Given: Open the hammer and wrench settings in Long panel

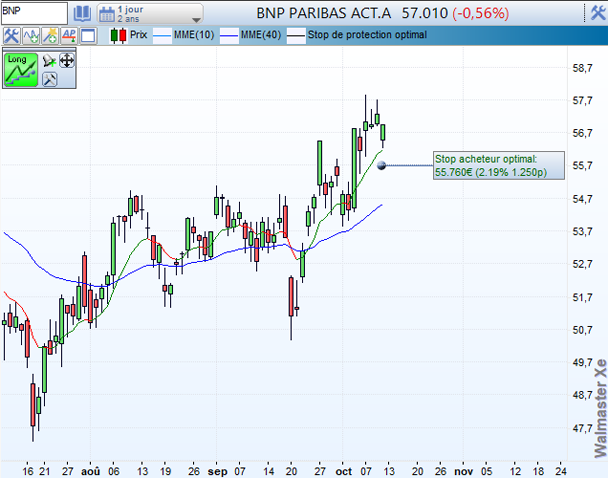Looking at the screenshot, I should point(50,79).
